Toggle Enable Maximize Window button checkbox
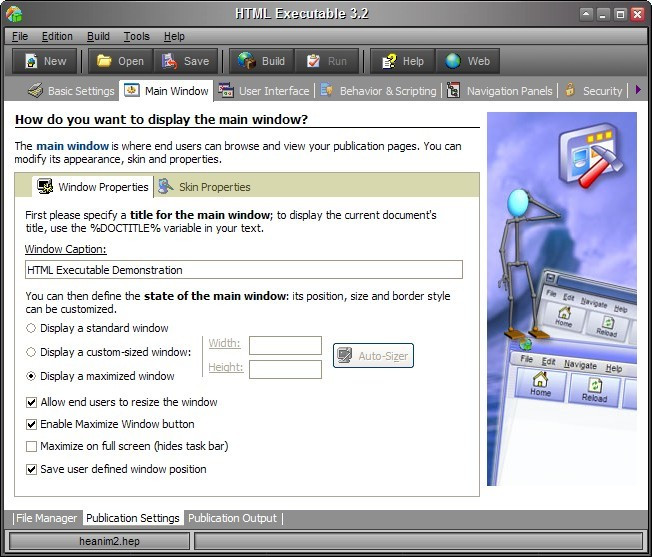The width and height of the screenshot is (652, 557). 110,424
